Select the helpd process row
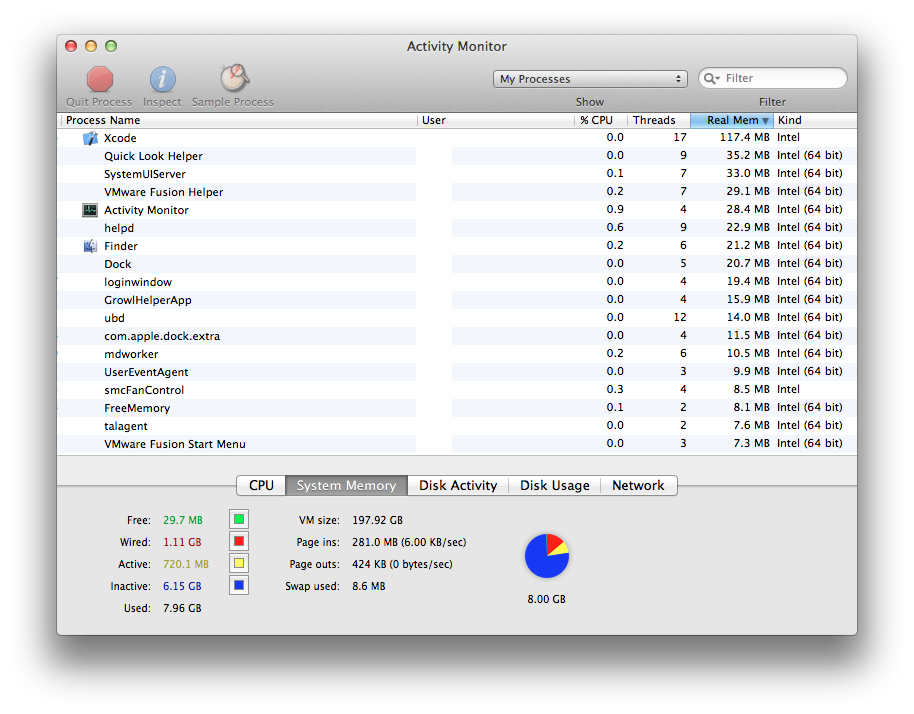Image resolution: width=914 pixels, height=714 pixels. (x=457, y=228)
